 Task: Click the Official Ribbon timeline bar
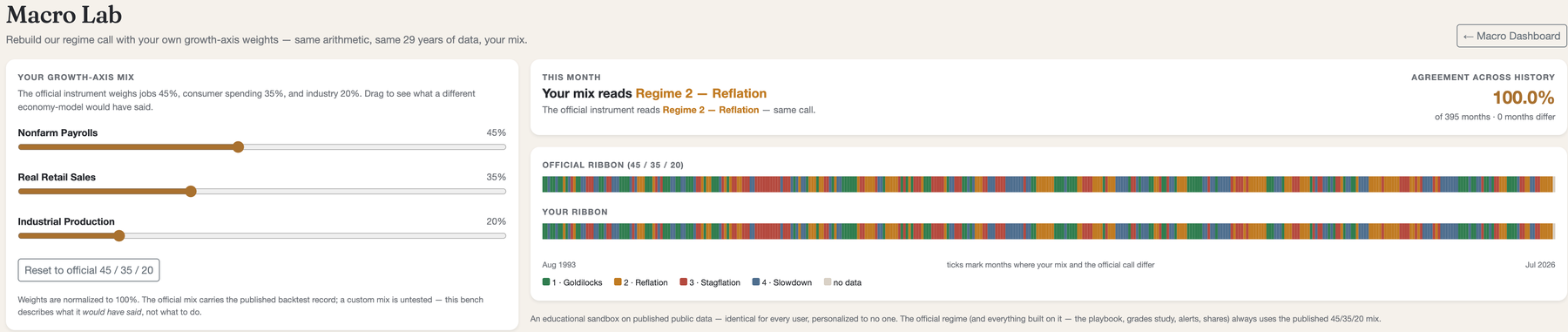point(1048,184)
